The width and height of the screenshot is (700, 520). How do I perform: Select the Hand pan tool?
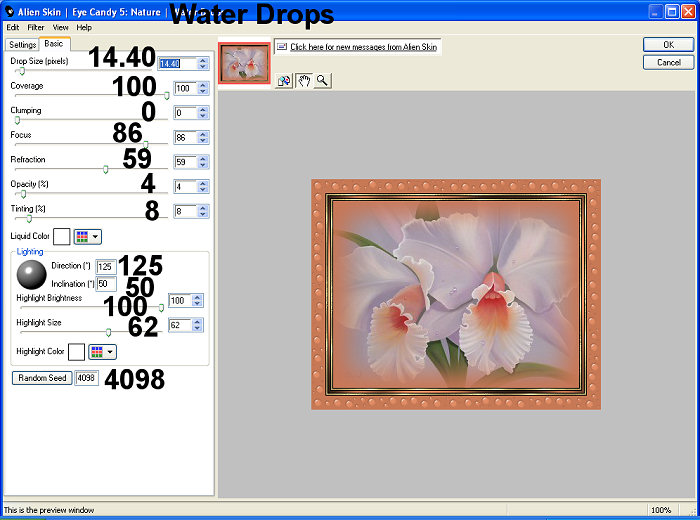[x=304, y=81]
